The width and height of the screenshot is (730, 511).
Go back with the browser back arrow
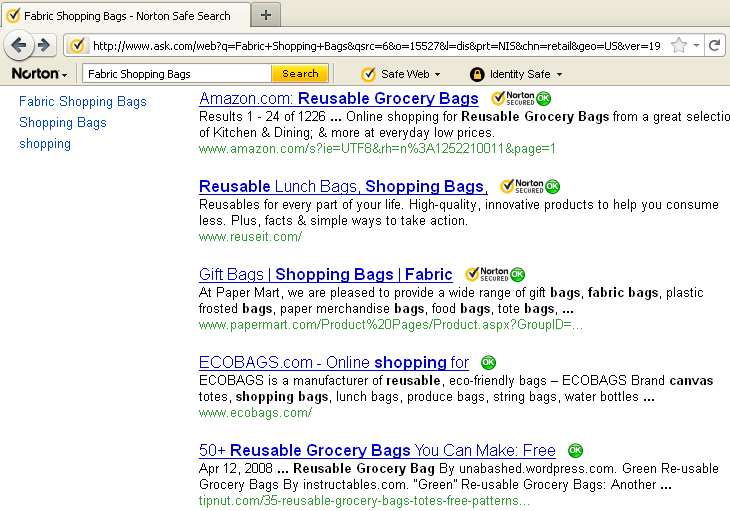coord(18,46)
